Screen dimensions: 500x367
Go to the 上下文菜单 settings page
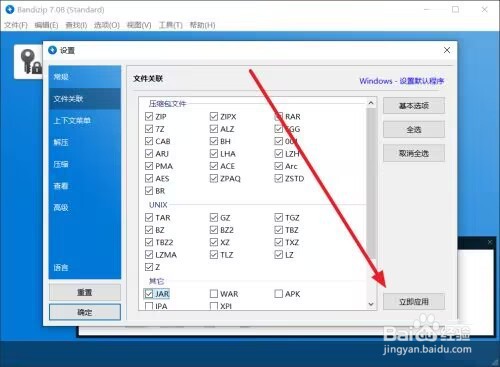coord(85,120)
